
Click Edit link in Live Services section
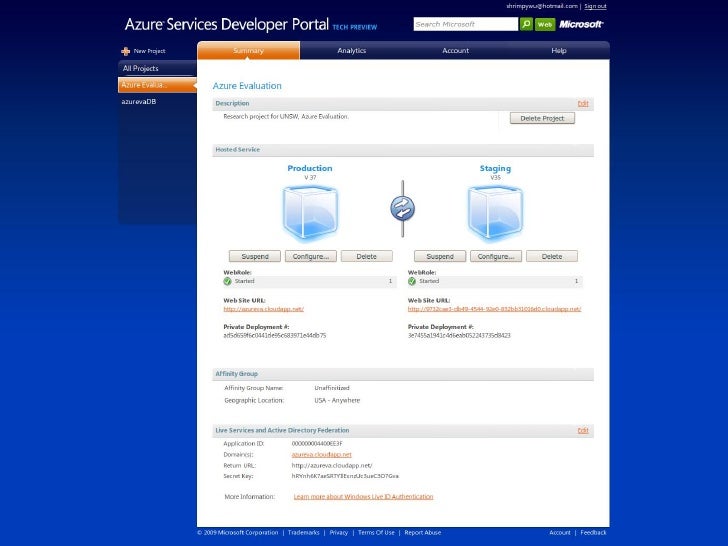[583, 430]
